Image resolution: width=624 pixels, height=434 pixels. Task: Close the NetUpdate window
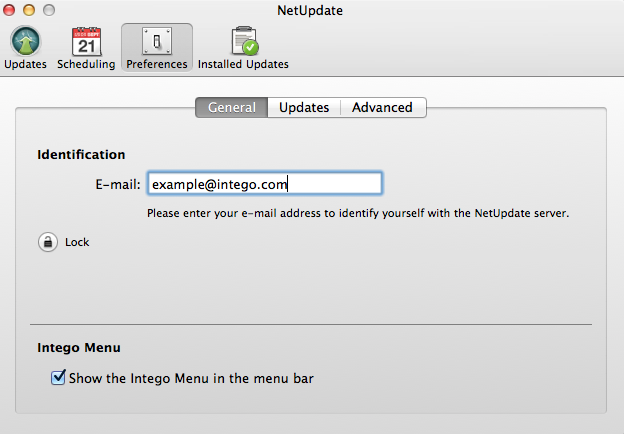pos(9,10)
